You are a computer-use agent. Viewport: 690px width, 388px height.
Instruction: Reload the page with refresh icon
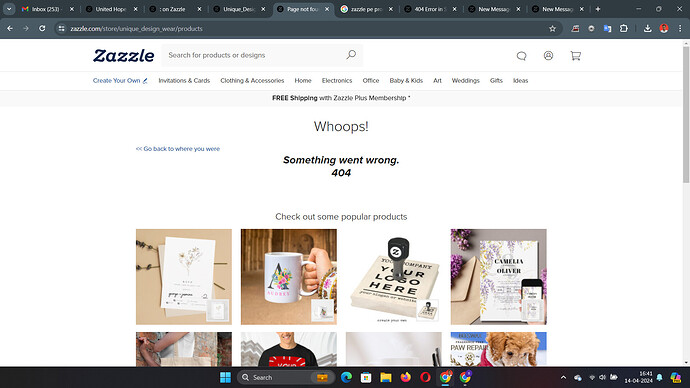(x=42, y=29)
